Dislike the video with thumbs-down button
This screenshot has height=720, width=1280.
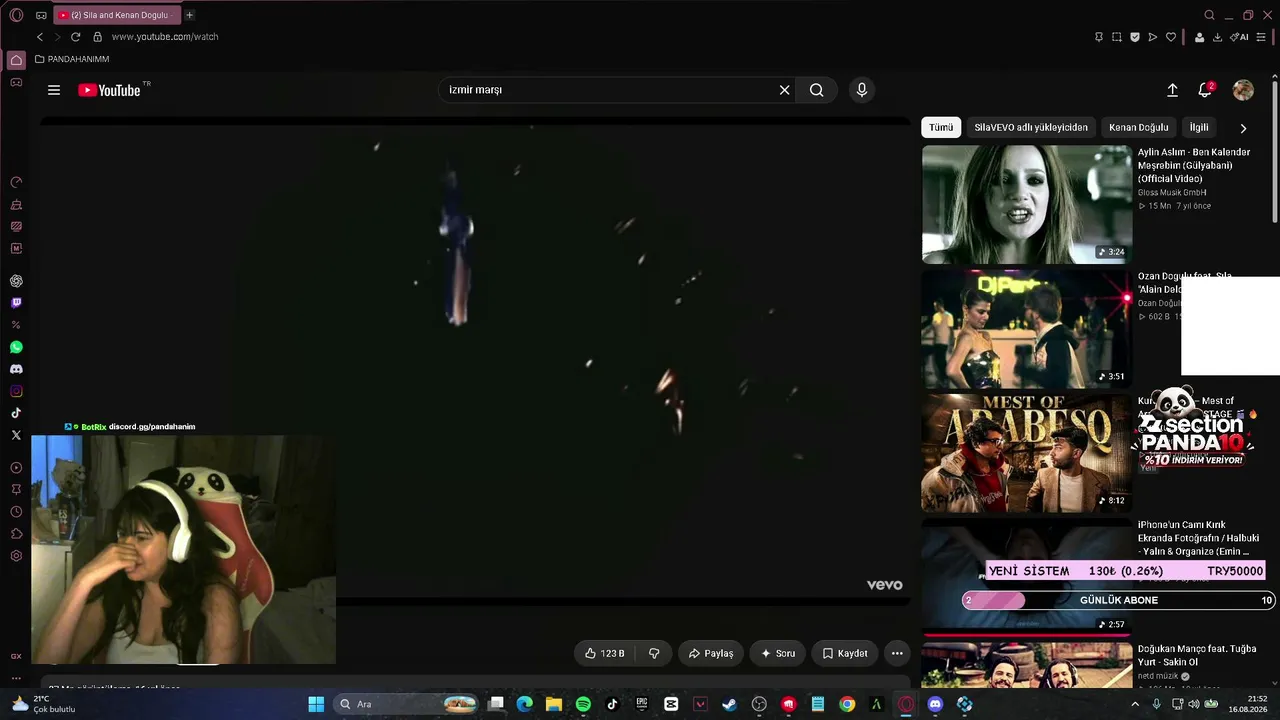(654, 653)
